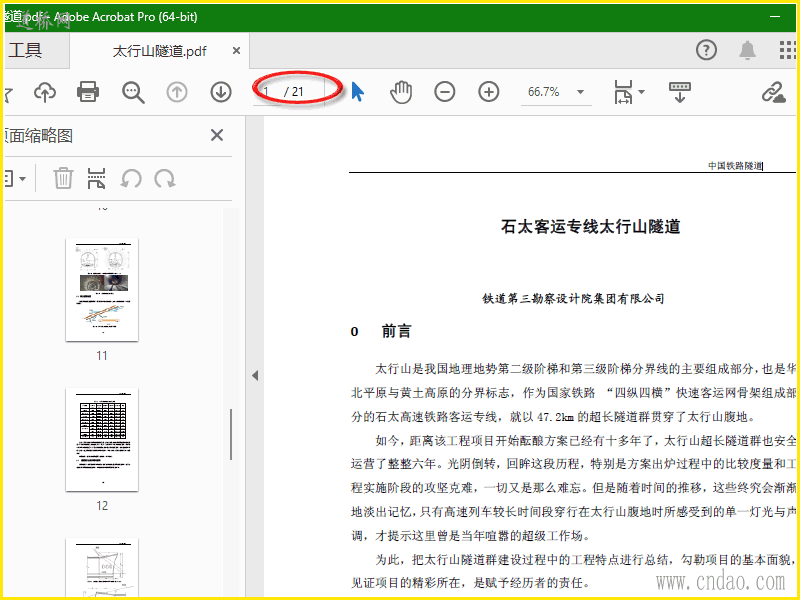This screenshot has height=600, width=800.
Task: Select page 11 thumbnail
Action: tap(102, 290)
